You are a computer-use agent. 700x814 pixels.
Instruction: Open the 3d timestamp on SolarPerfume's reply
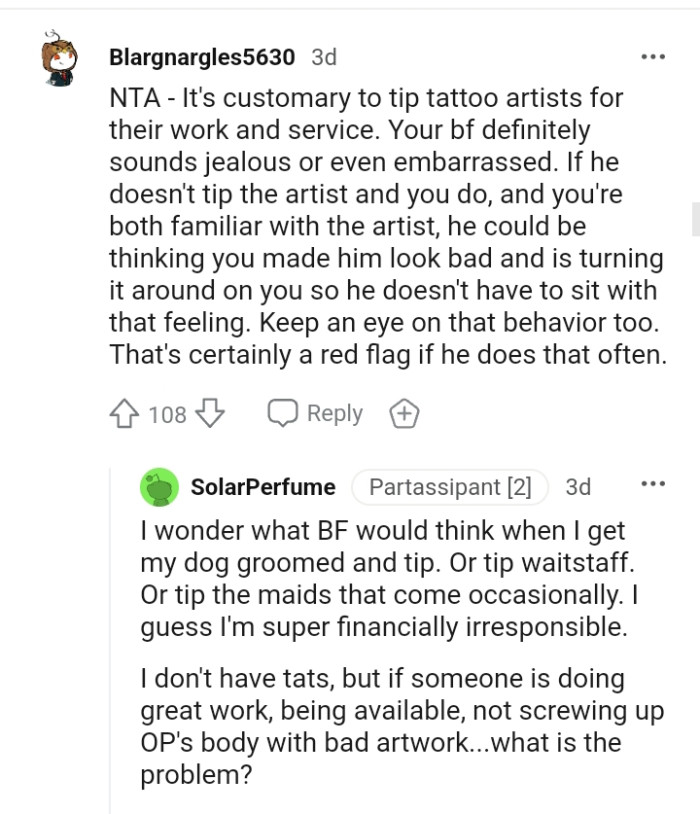point(578,487)
